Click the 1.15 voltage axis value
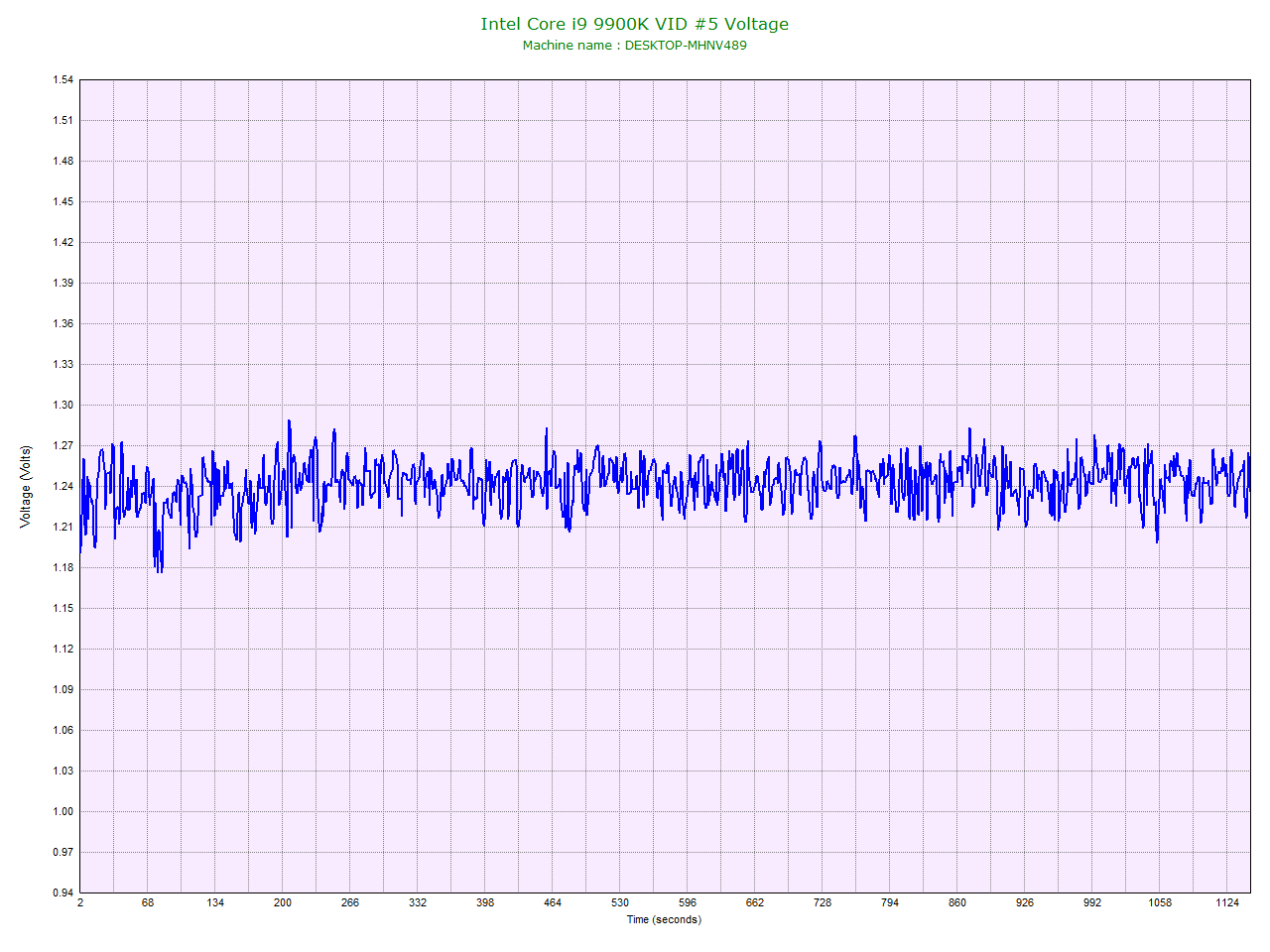The width and height of the screenshot is (1270, 952). point(63,609)
